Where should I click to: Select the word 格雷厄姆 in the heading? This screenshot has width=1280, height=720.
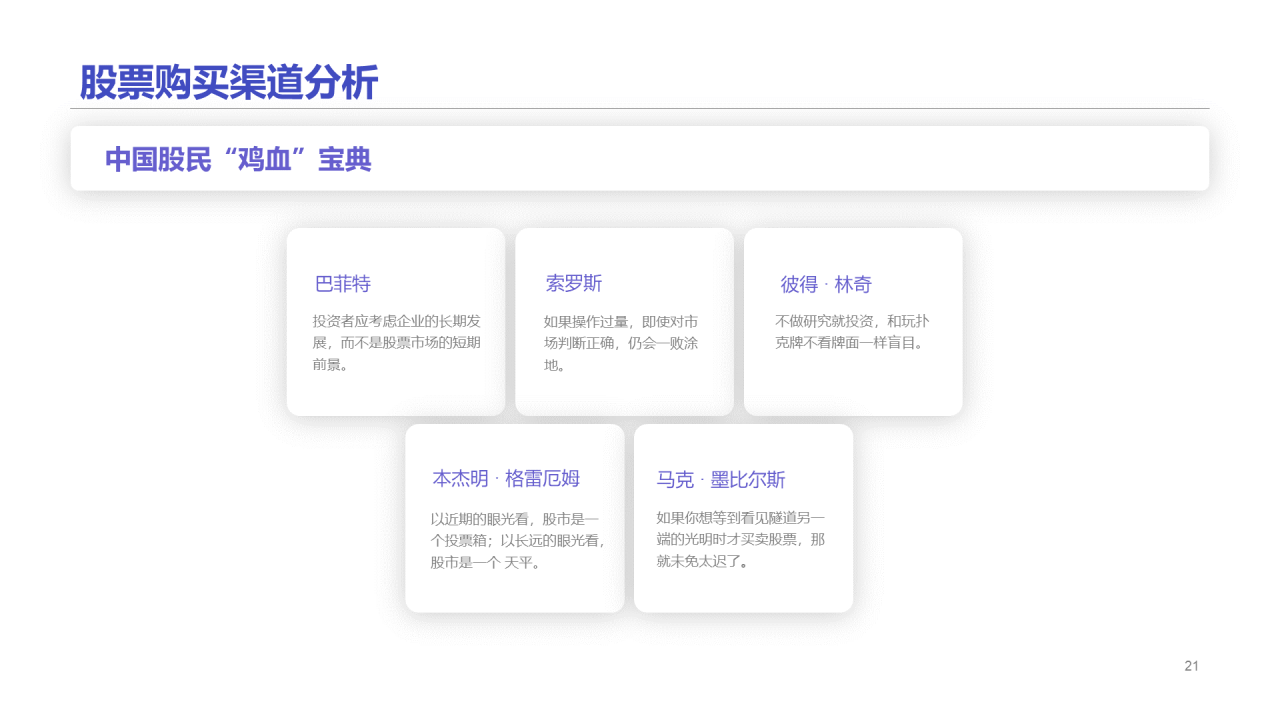coord(543,479)
